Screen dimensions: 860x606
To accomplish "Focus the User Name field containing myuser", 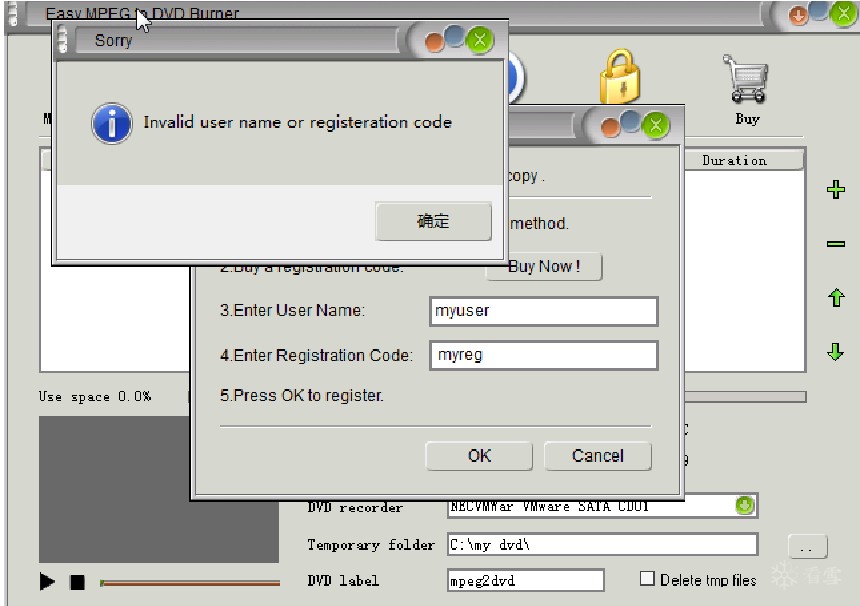I will (x=544, y=311).
